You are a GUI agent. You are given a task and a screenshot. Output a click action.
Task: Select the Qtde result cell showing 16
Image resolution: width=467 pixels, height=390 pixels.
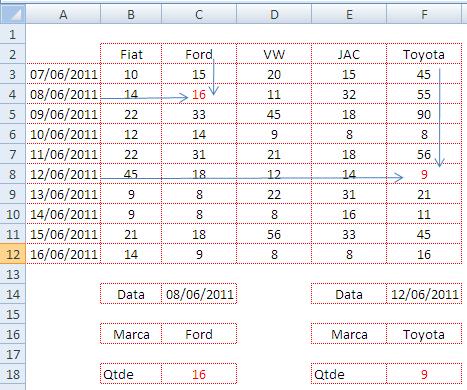(199, 374)
